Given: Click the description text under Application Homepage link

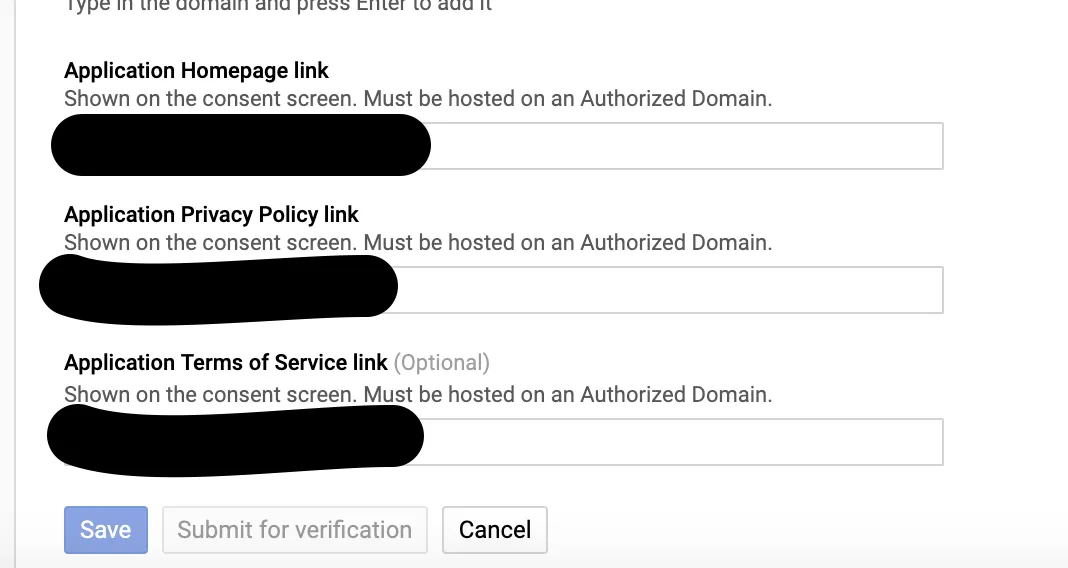Looking at the screenshot, I should coord(418,99).
